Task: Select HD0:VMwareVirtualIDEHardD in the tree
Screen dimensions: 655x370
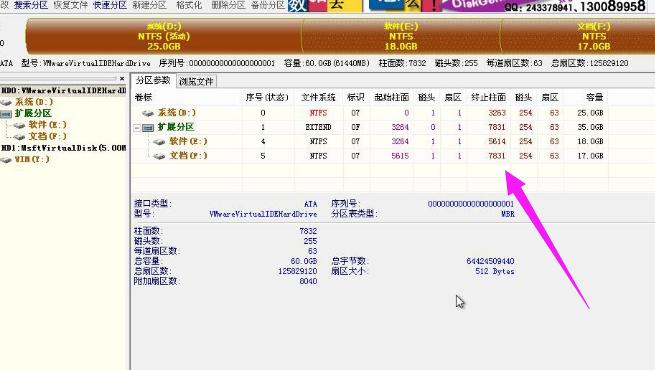Action: pos(63,90)
